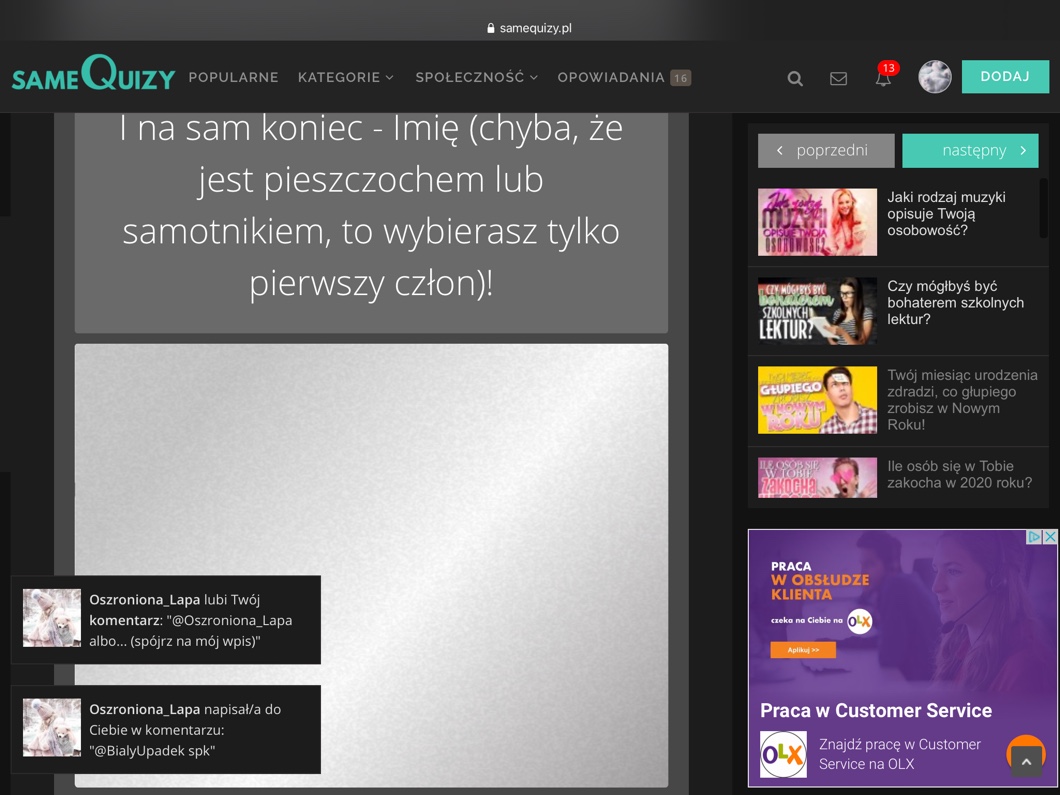Click the scroll-to-top arrow button
The height and width of the screenshot is (795, 1060).
(1025, 762)
